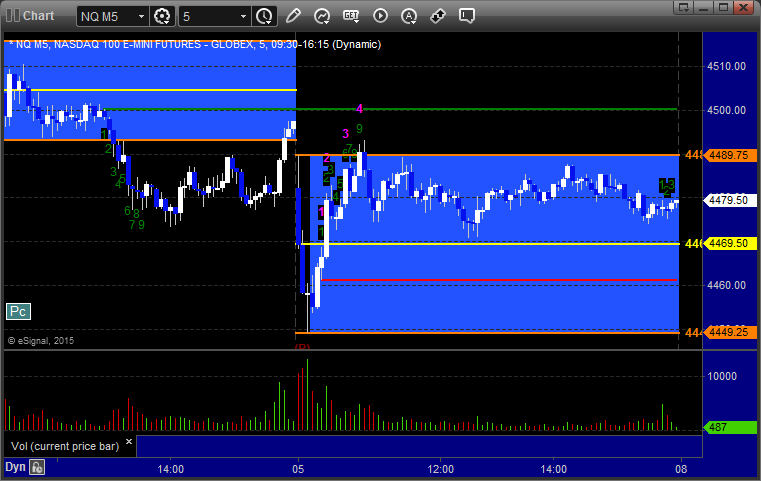This screenshot has width=761, height=481.
Task: Close the Chart window
Action: pos(743,7)
